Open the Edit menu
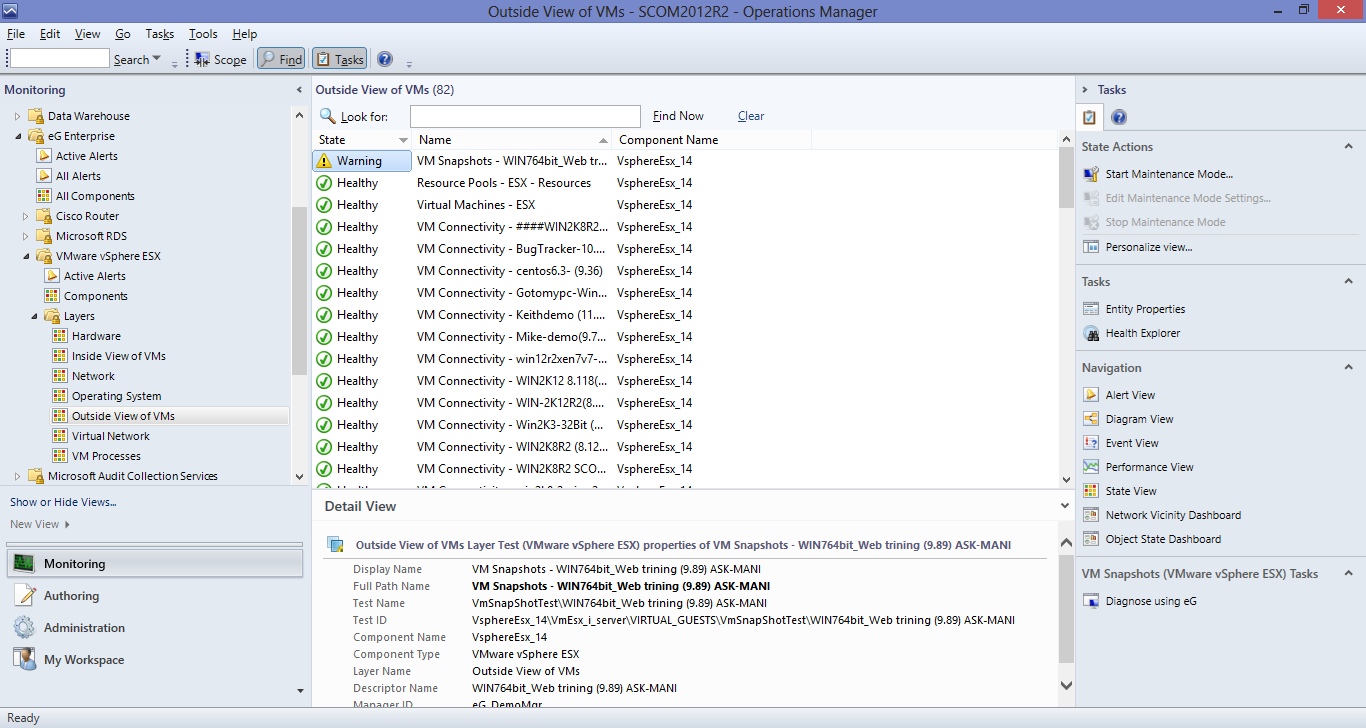 click(x=50, y=34)
